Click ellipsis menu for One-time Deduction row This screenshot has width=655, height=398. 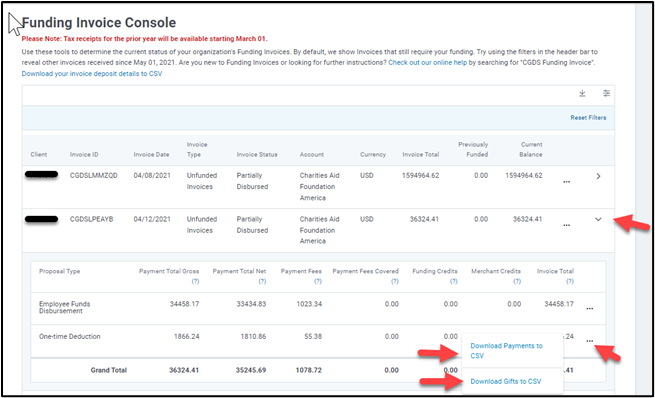589,341
